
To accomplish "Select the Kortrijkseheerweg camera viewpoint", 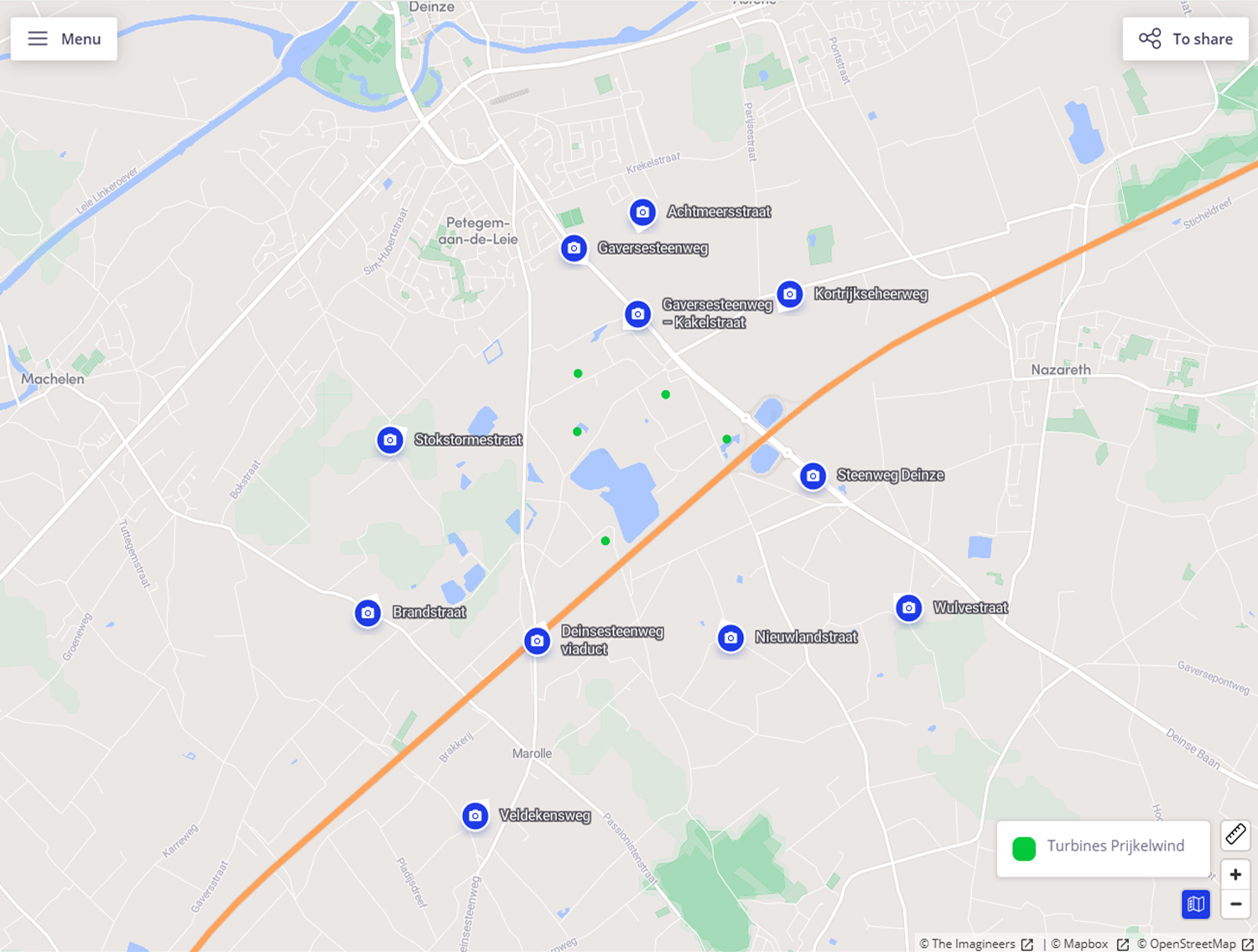I will tap(789, 294).
